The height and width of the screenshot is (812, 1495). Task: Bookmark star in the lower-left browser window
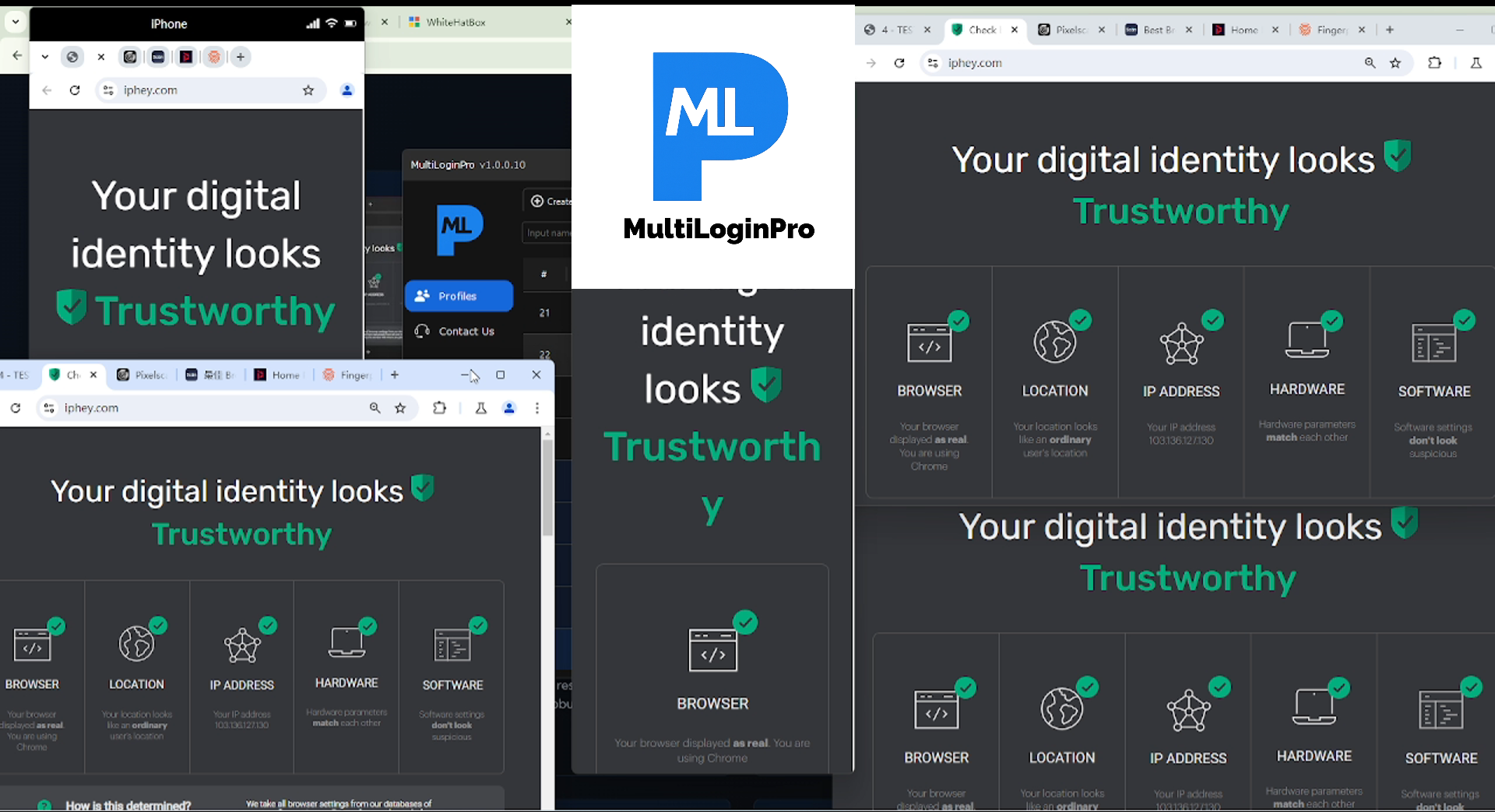click(400, 408)
